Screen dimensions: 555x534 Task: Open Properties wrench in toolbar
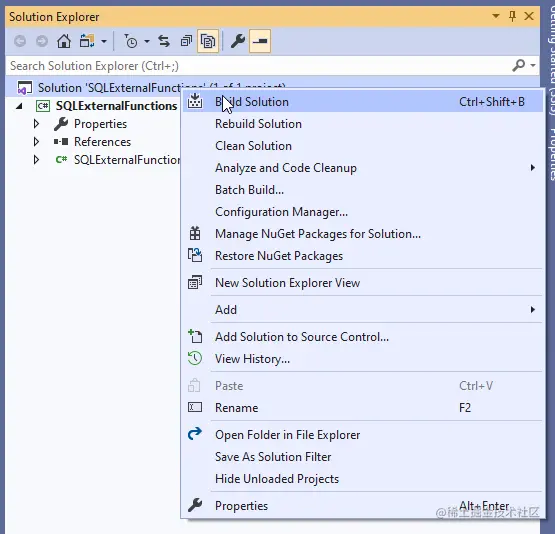click(x=238, y=41)
